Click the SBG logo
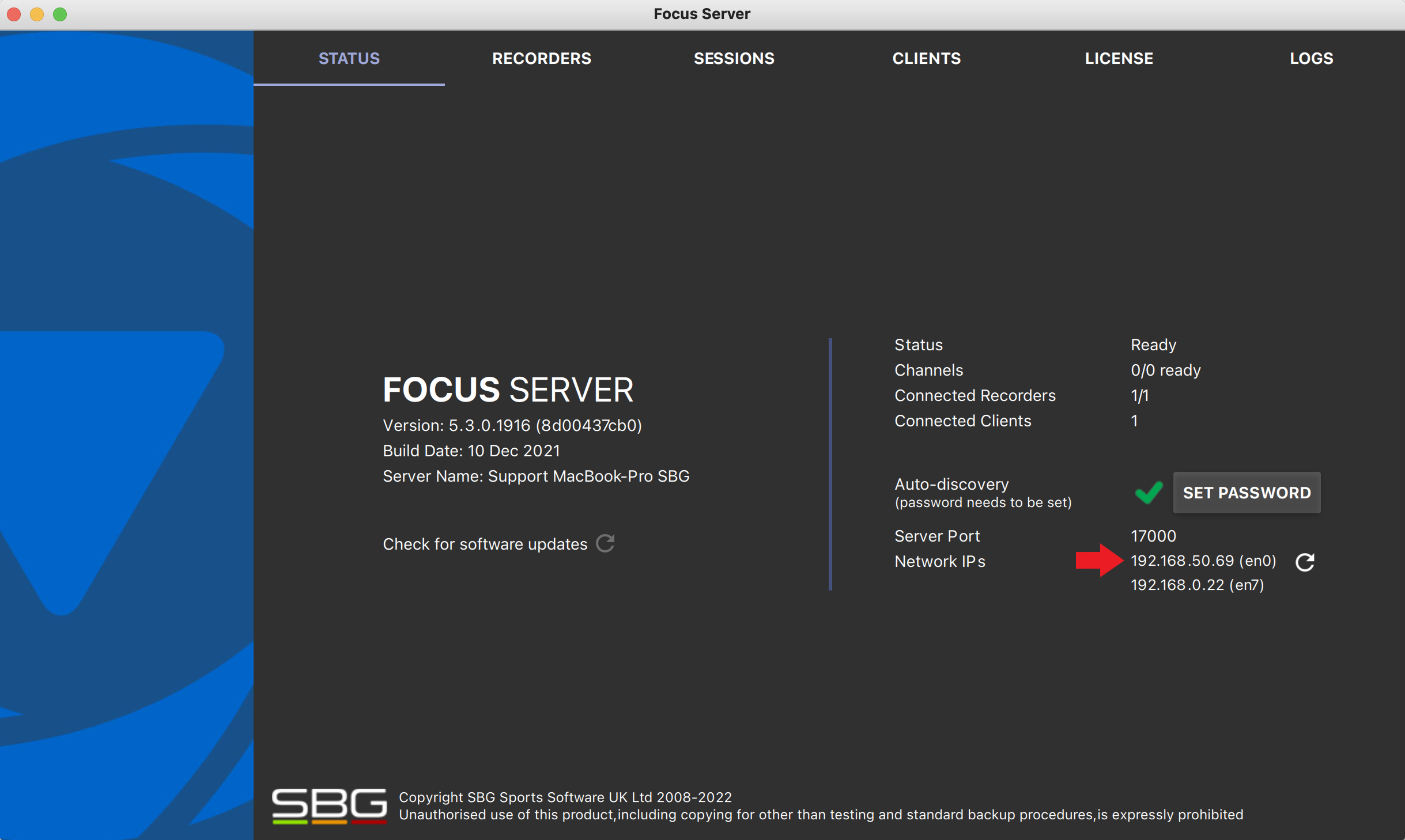Viewport: 1405px width, 840px height. pyautogui.click(x=329, y=806)
